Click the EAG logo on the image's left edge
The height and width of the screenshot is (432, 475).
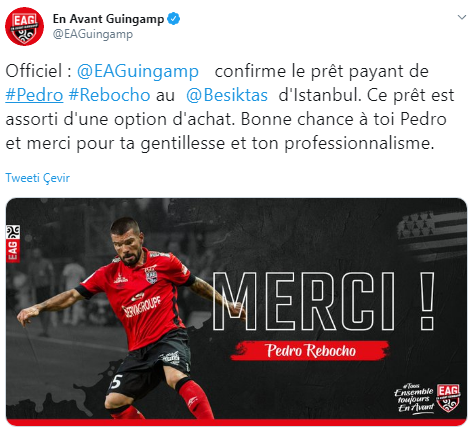[13, 244]
